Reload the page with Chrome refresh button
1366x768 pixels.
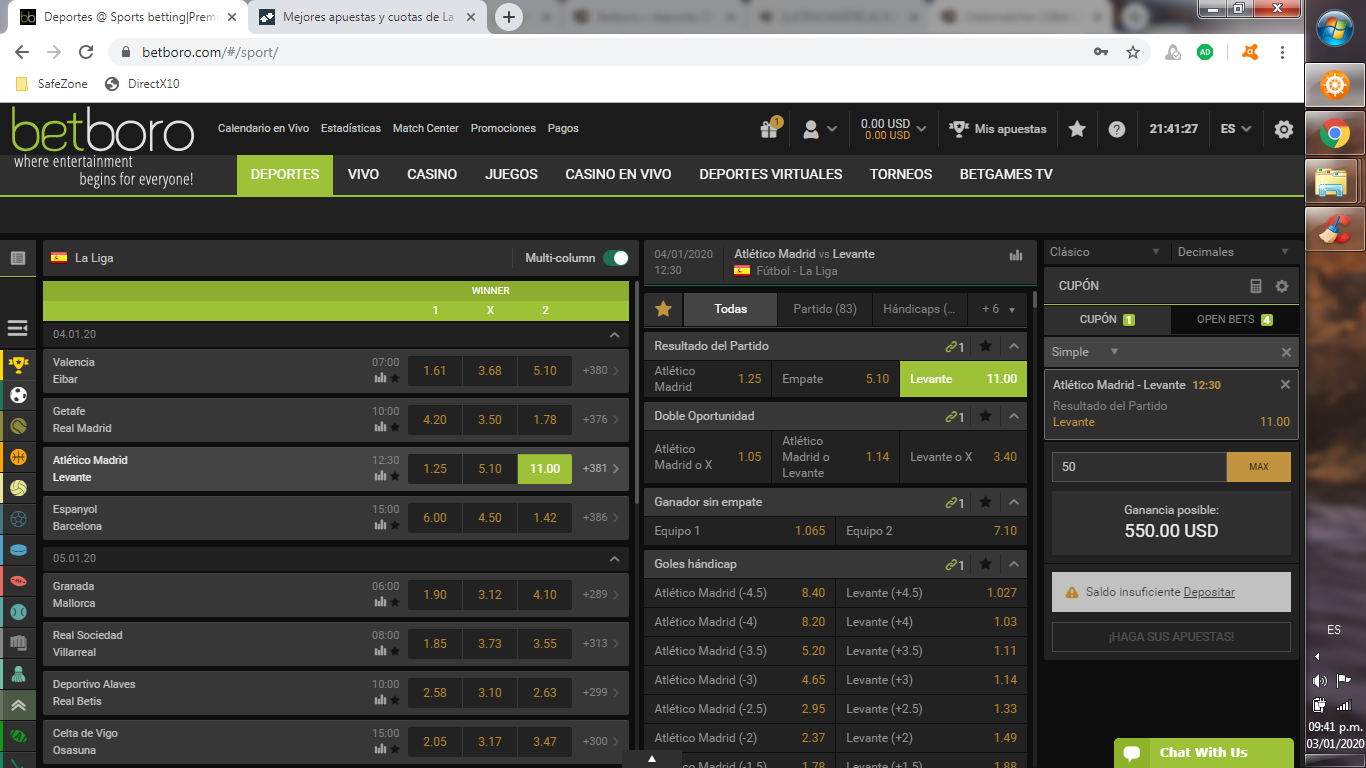point(86,52)
